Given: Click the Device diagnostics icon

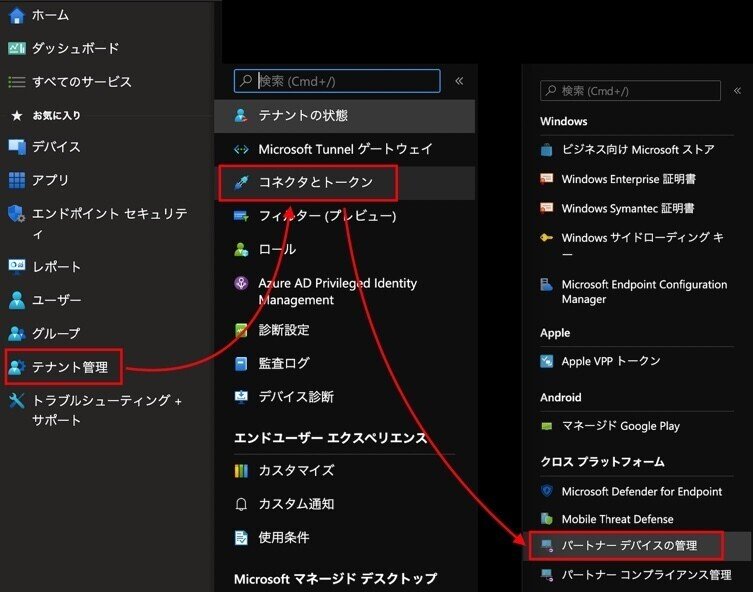Looking at the screenshot, I should tap(241, 397).
